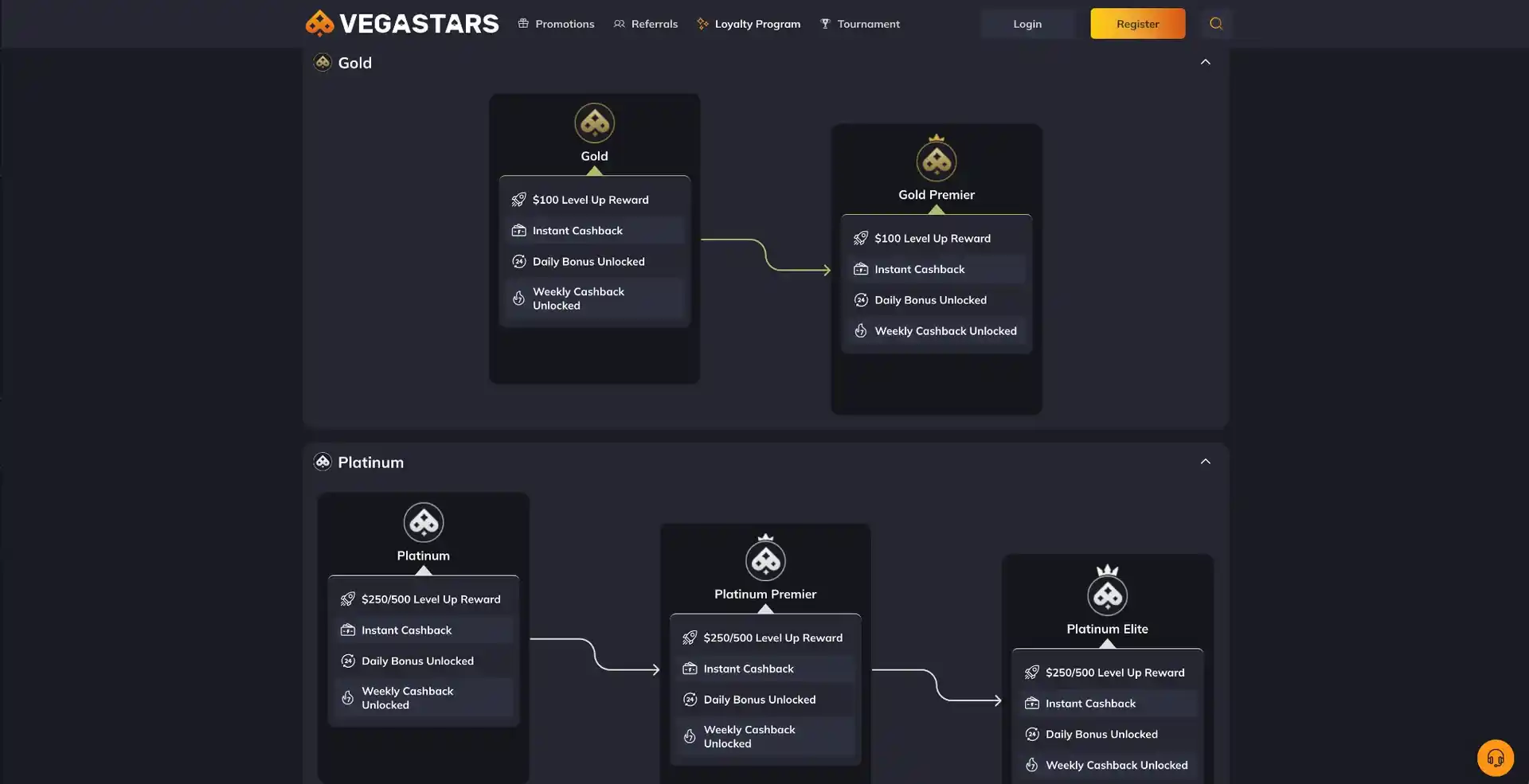Select "$250/500 Level Up Reward" in Platinum Premier
1529x784 pixels.
pyautogui.click(x=772, y=638)
